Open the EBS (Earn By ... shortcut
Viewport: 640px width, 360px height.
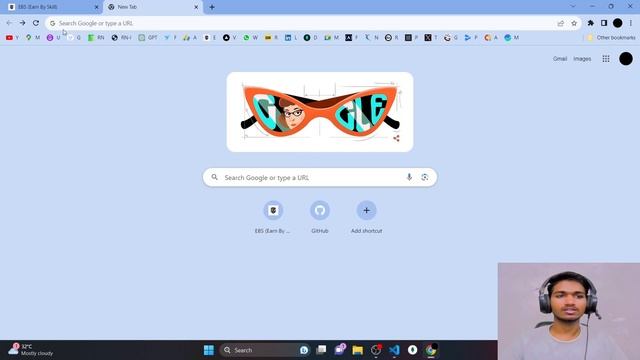[273, 217]
